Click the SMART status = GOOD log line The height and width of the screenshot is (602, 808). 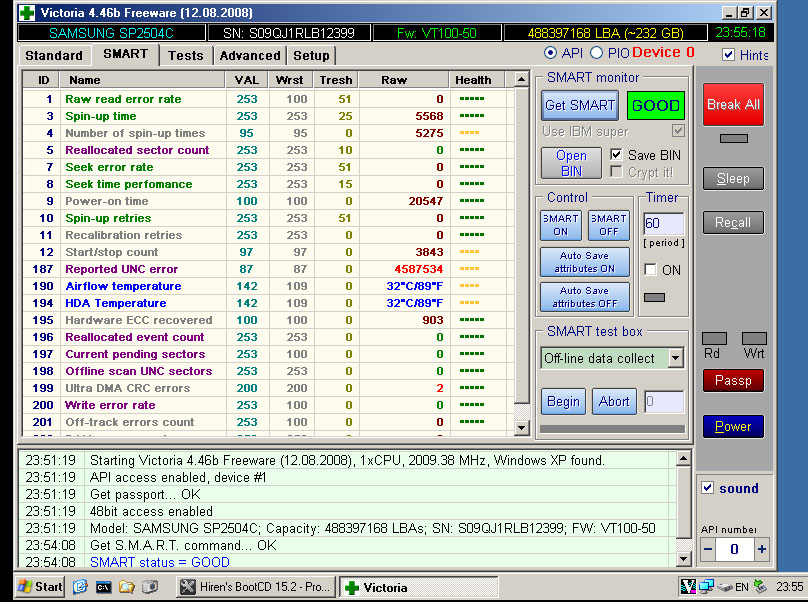(160, 562)
